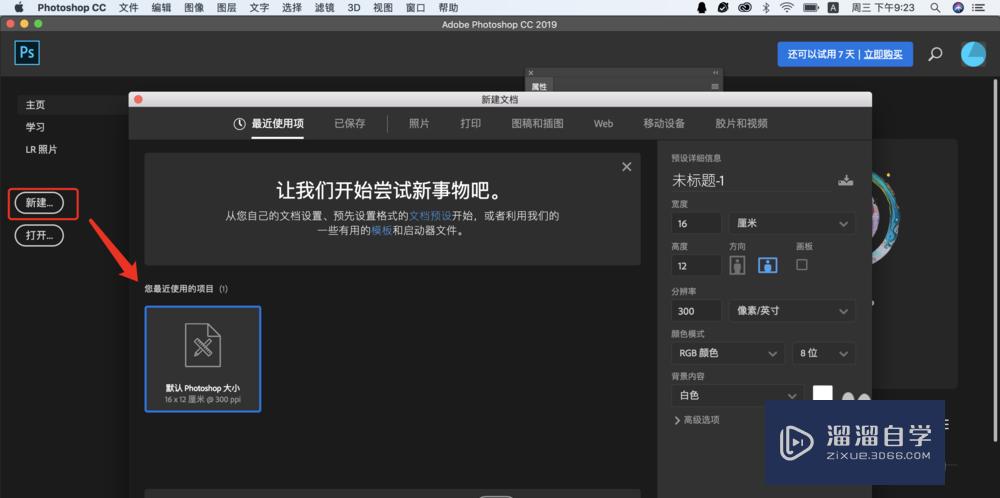Screen dimensions: 1000x498
Task: Enable the 画板 artboard checkbox
Action: click(802, 264)
